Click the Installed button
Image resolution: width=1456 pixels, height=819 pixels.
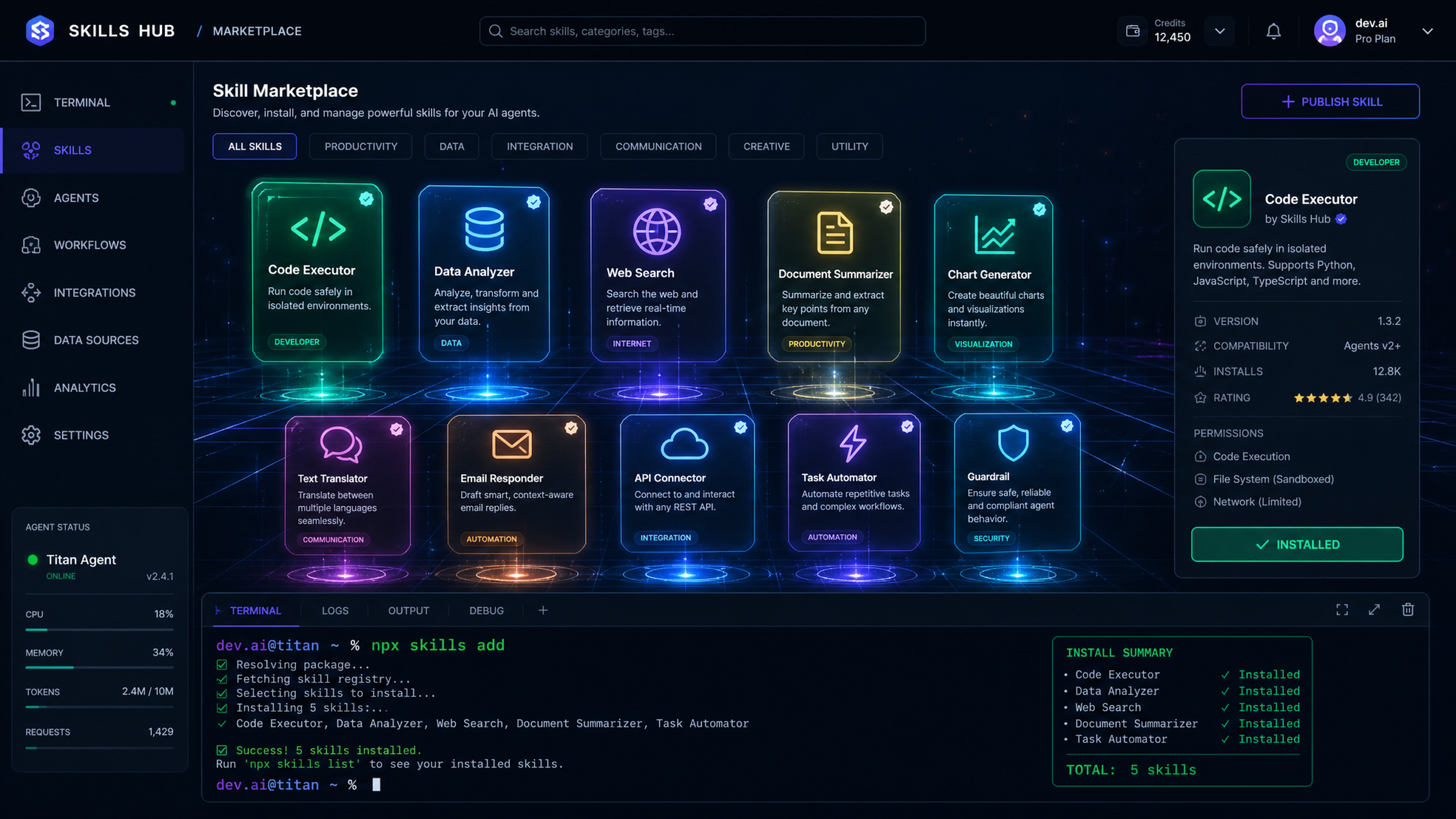1297,545
